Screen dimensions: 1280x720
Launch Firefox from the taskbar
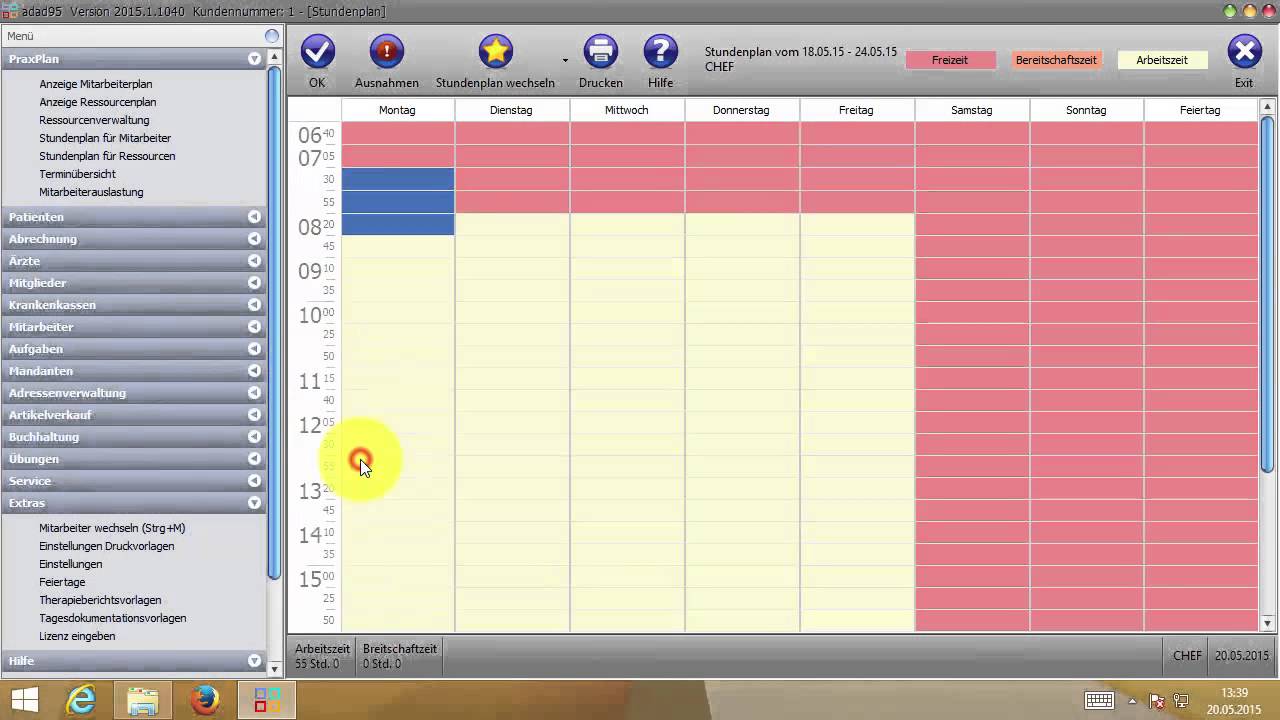click(205, 700)
